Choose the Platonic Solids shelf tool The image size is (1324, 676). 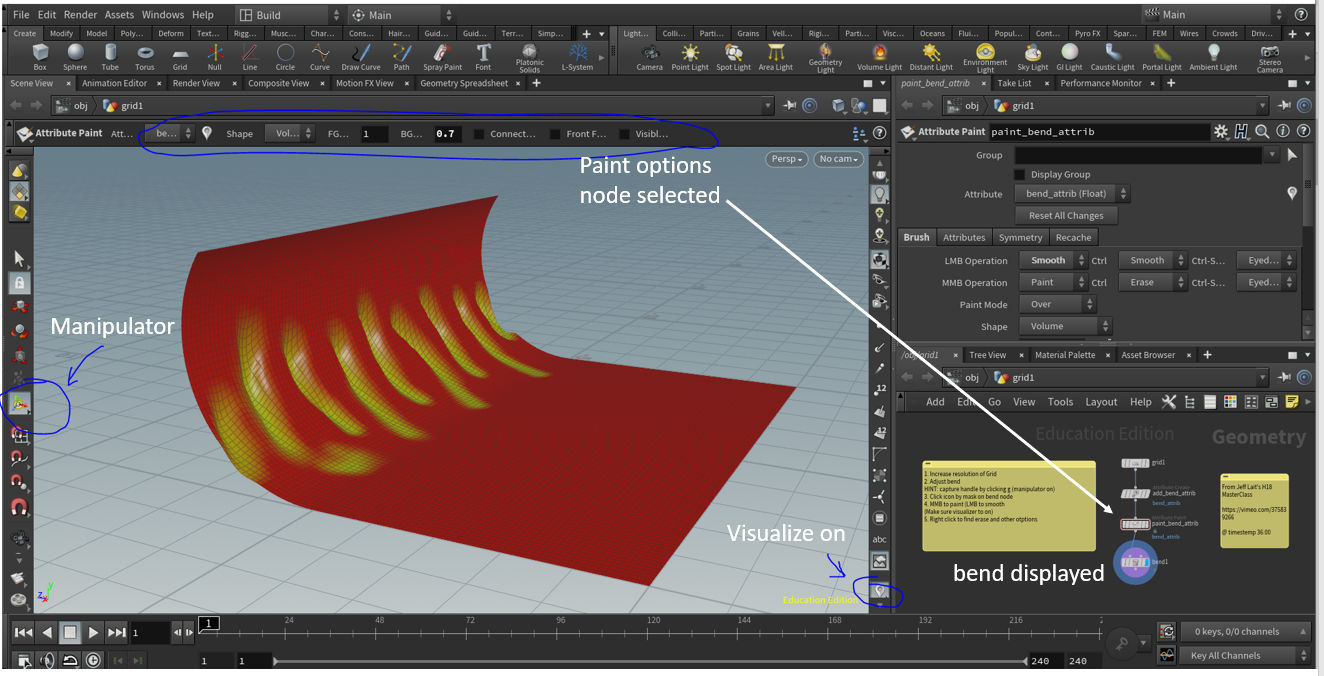click(530, 57)
